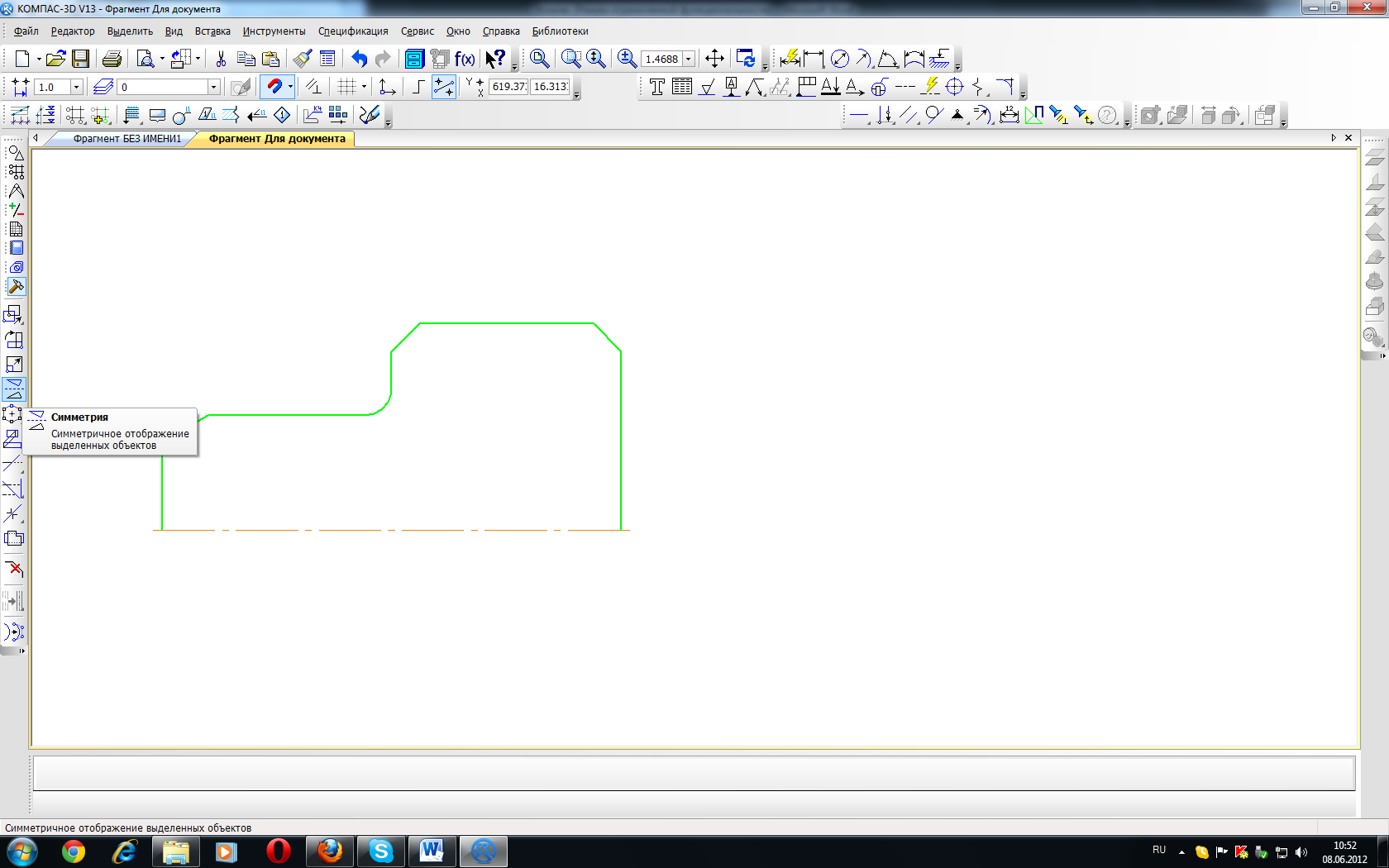Screen dimensions: 1389x868
Task: Cut the selection with the scissors icon
Action: 221,59
